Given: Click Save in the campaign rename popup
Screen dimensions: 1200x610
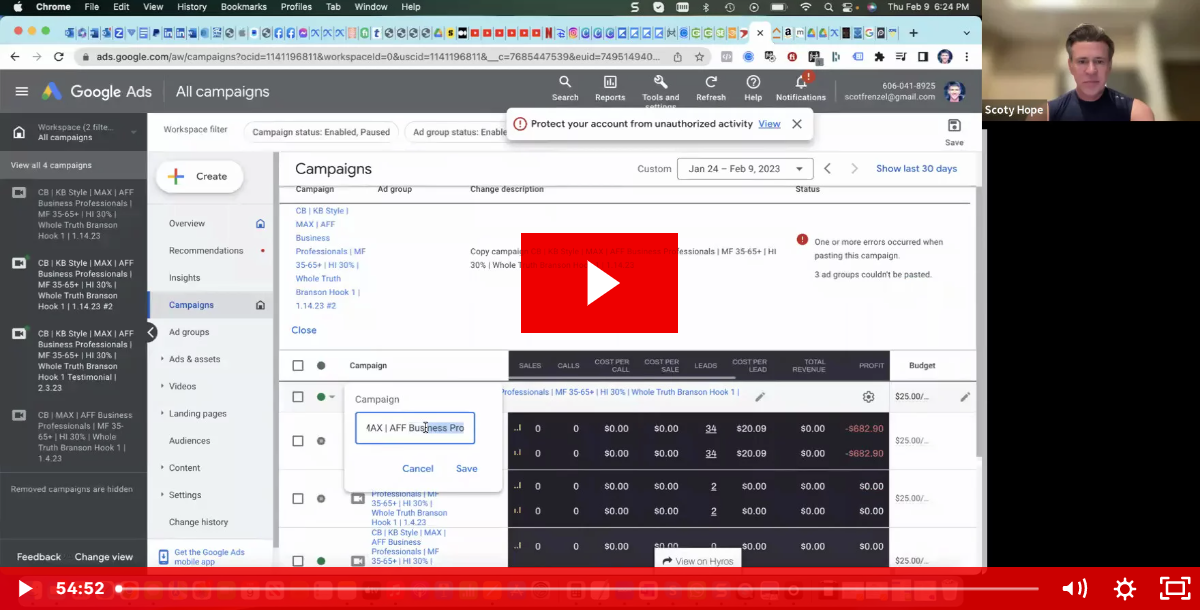Looking at the screenshot, I should (466, 469).
